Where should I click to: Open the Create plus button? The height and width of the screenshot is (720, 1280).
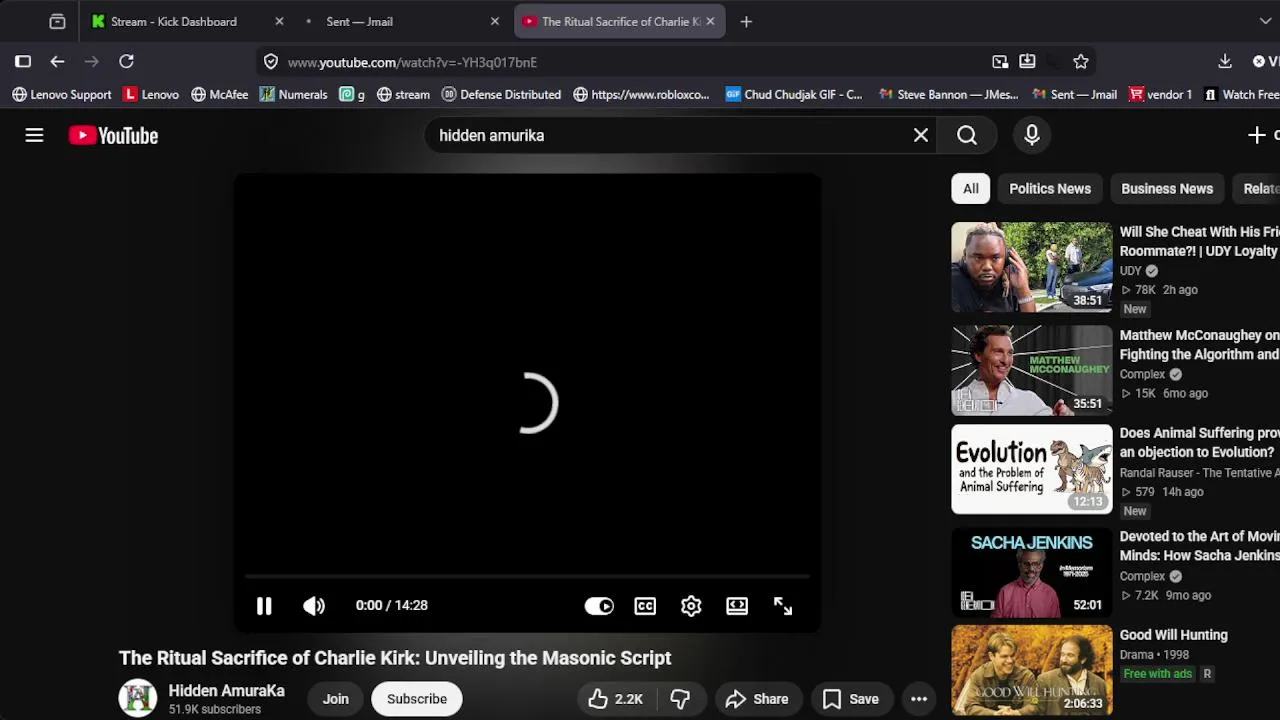pos(1257,135)
